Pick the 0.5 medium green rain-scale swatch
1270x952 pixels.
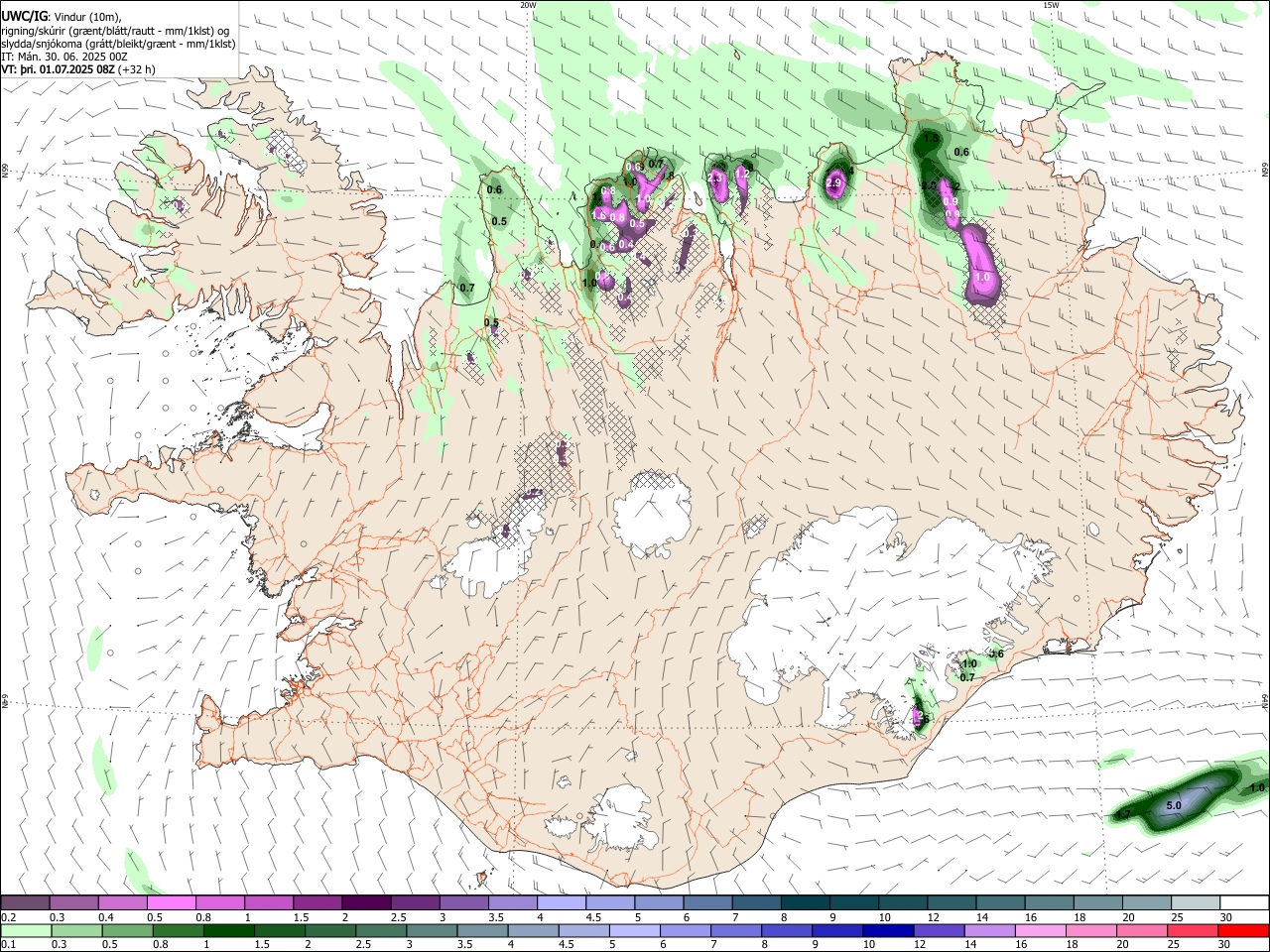[127, 930]
